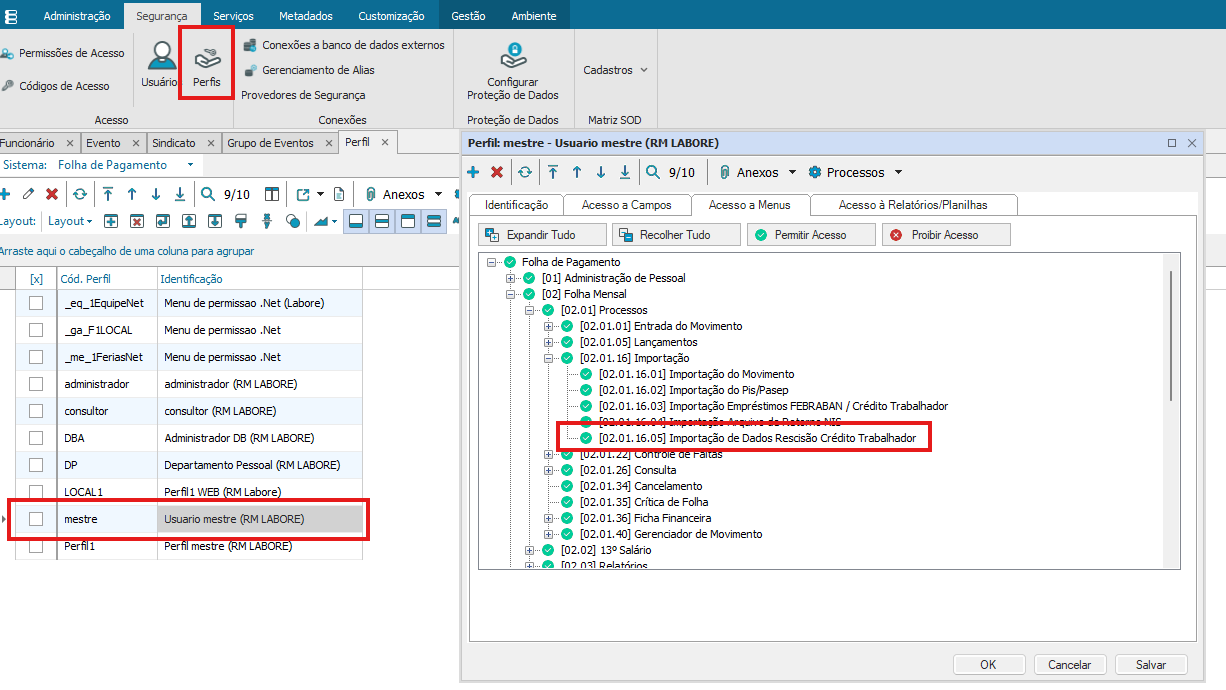Image resolution: width=1226 pixels, height=690 pixels.
Task: Open Códigos de Acesso
Action: coord(56,86)
